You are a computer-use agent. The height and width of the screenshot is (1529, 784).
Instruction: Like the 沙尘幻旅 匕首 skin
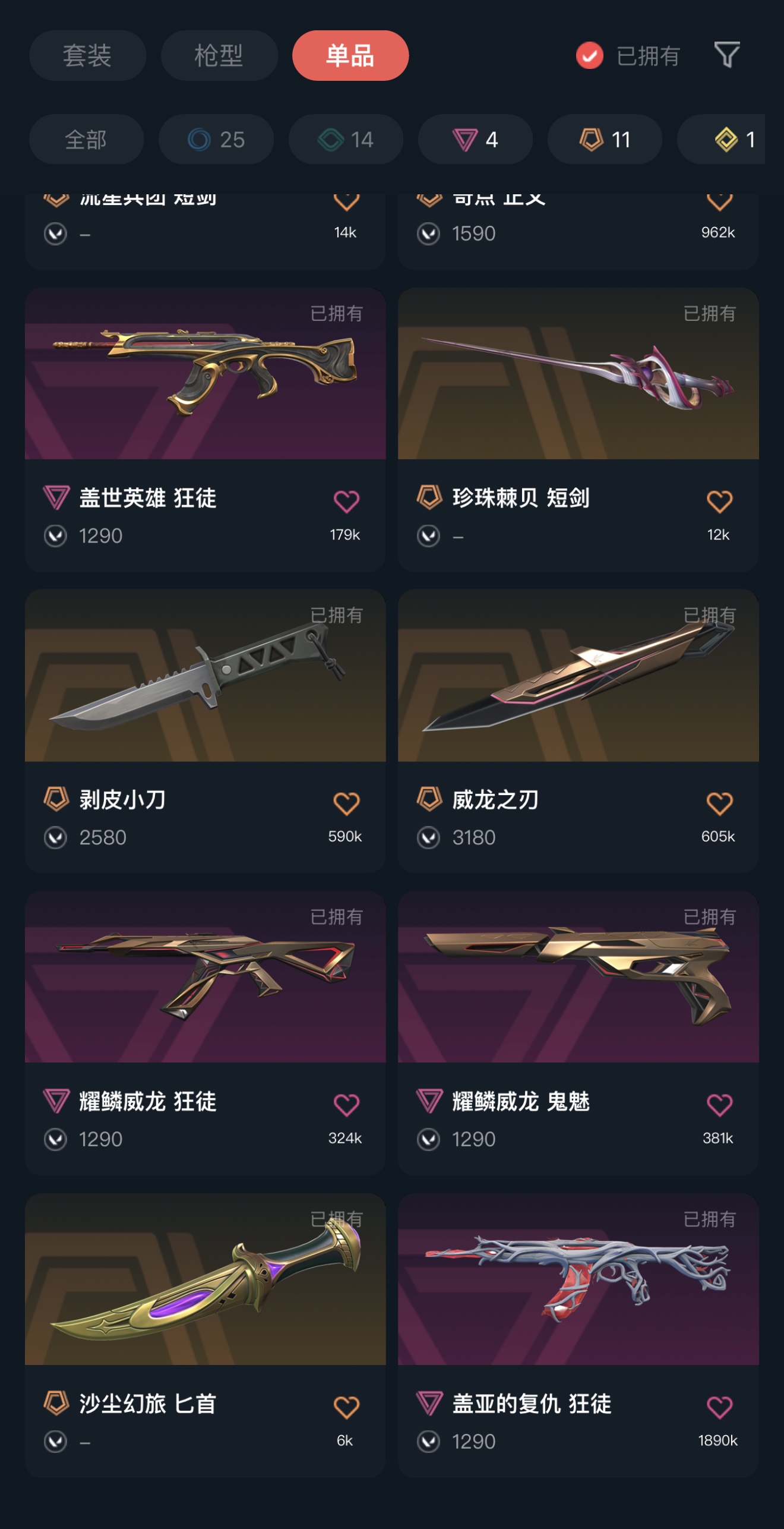pos(346,1407)
